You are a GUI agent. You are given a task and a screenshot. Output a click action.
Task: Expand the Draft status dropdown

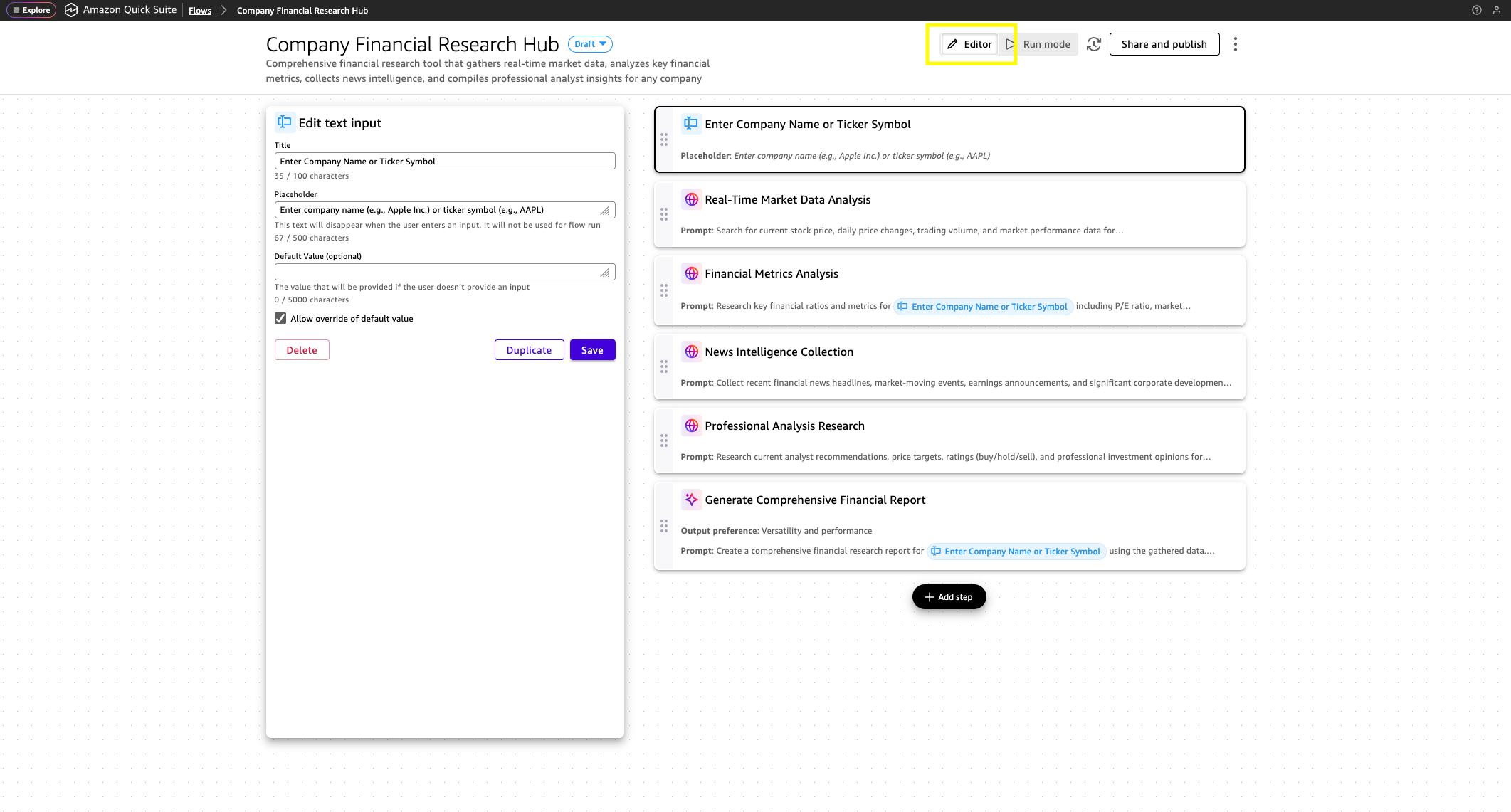click(x=590, y=44)
